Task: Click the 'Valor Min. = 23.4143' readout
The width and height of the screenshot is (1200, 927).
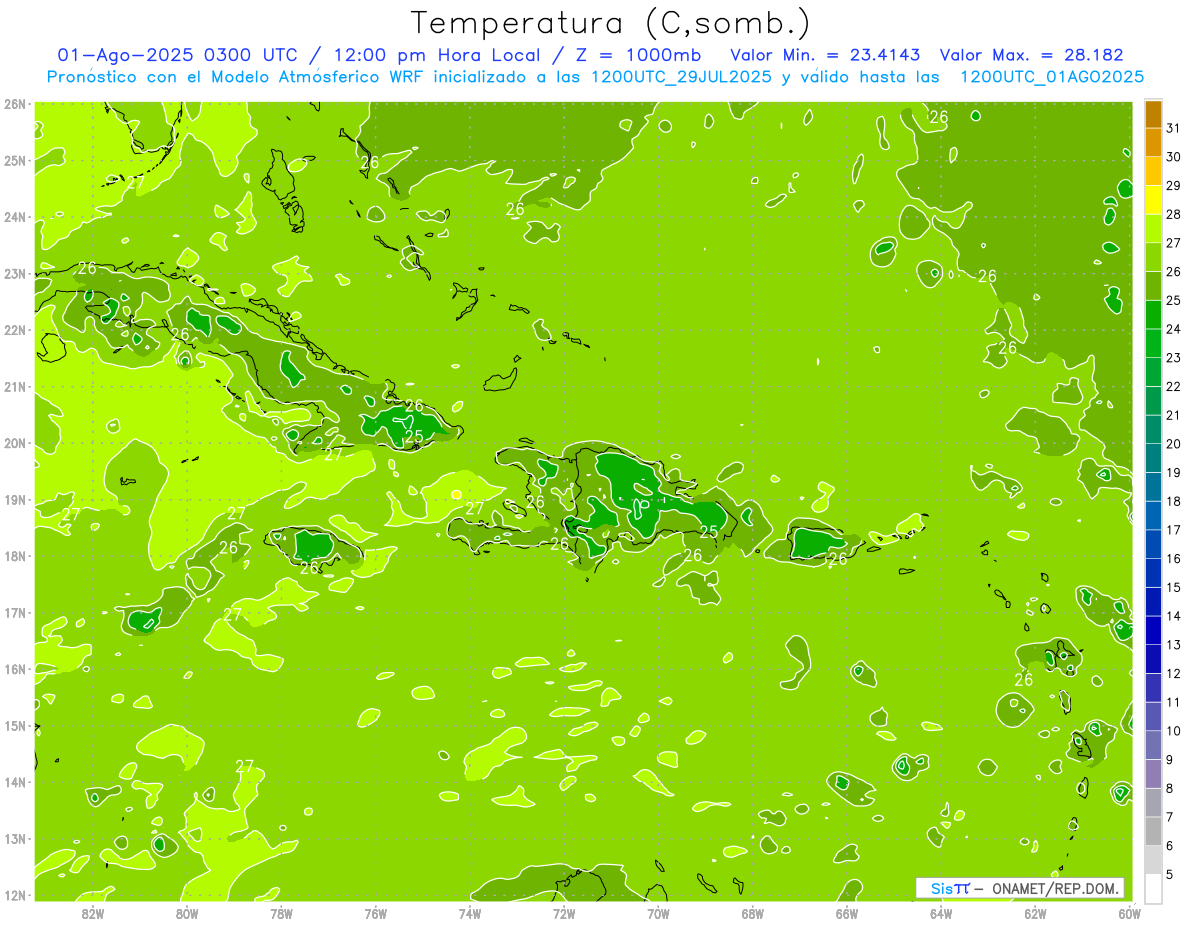Action: coord(825,56)
